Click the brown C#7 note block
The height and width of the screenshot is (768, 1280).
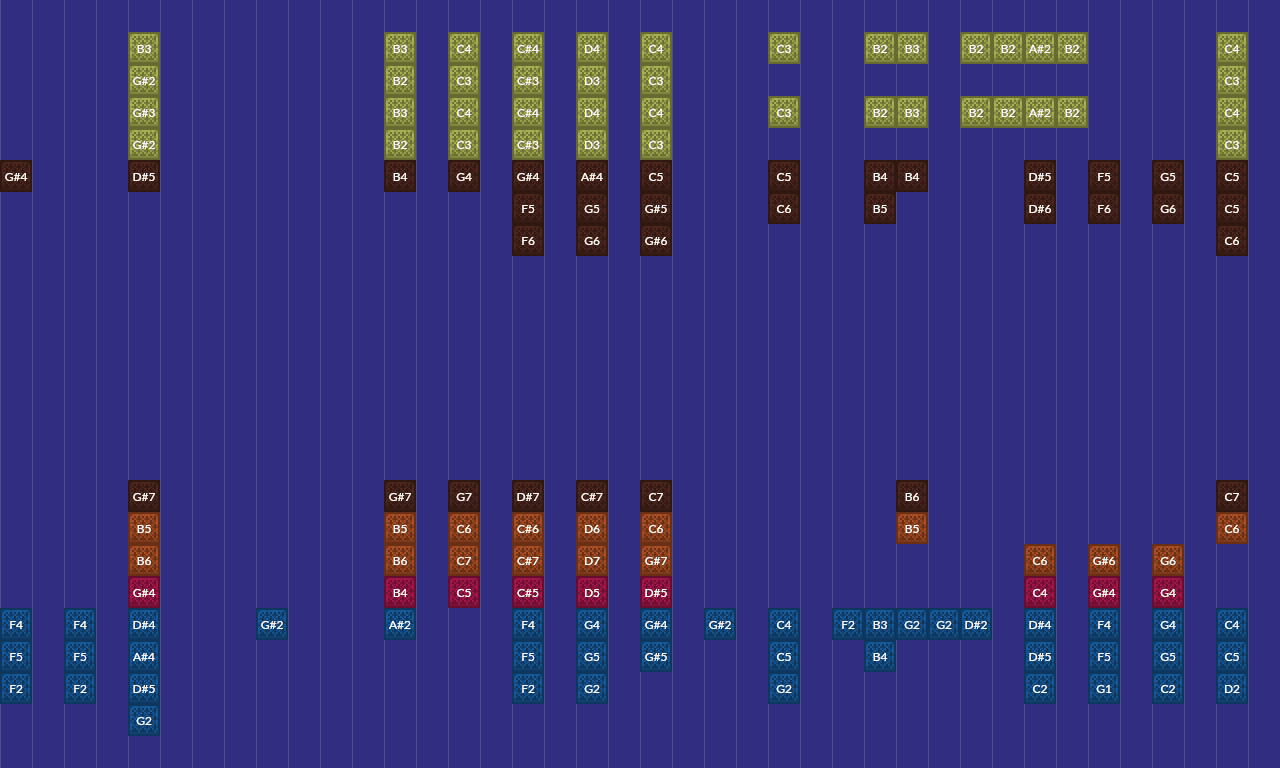pyautogui.click(x=592, y=497)
